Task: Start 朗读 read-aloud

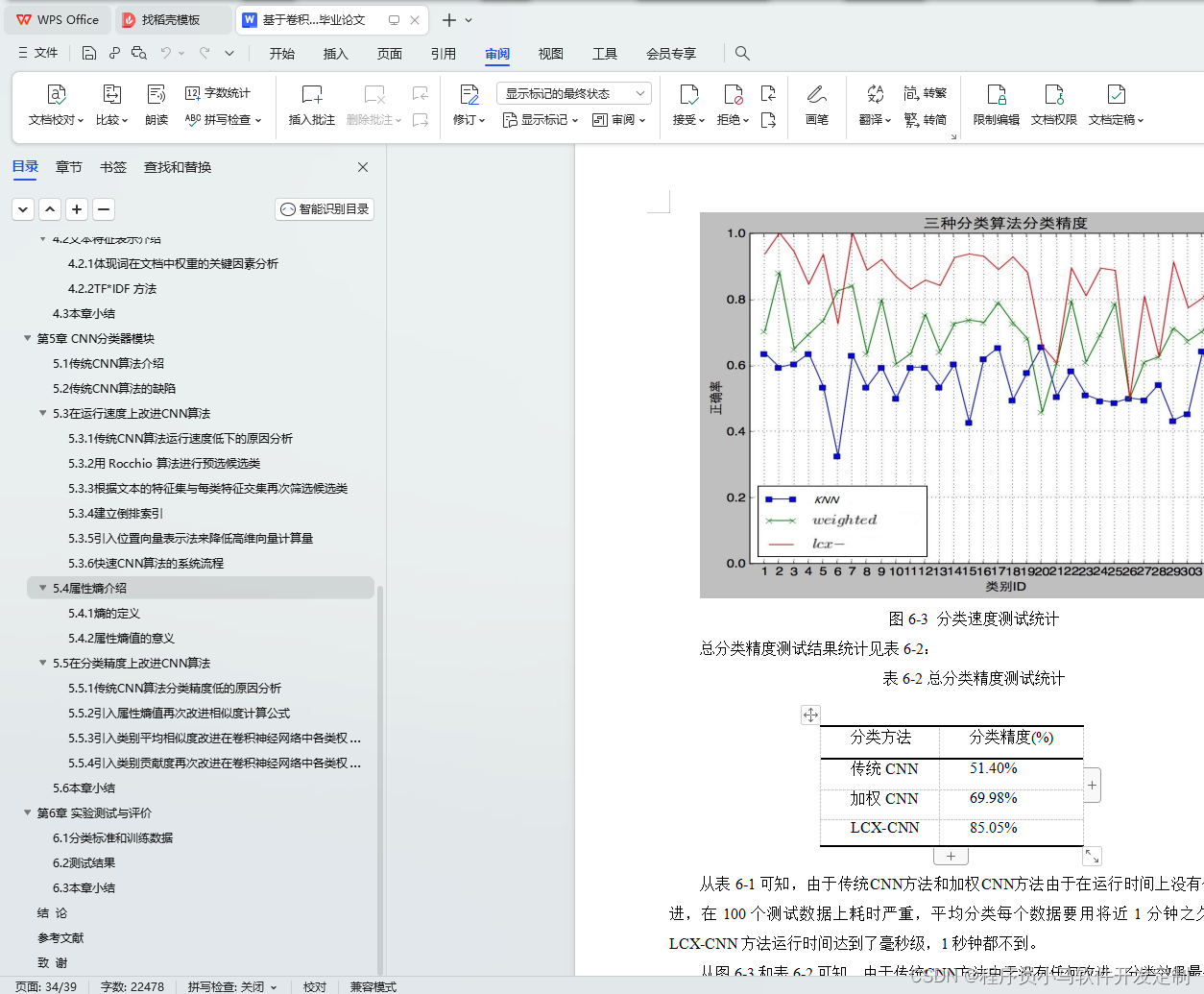Action: coord(156,106)
